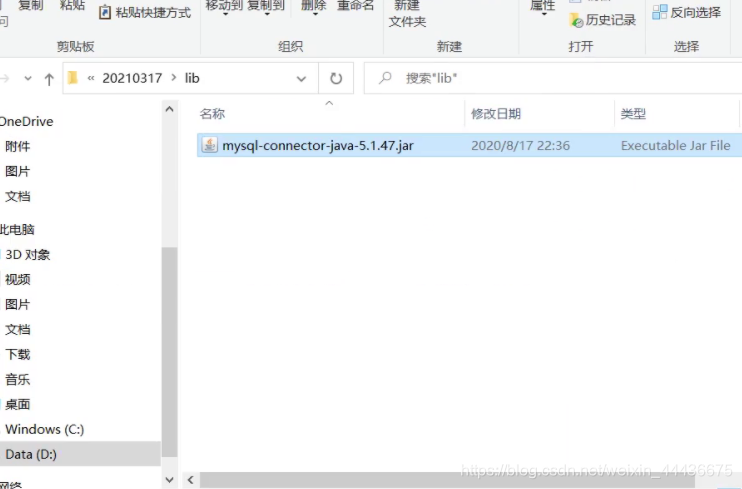Click the Delete dropdown arrow
Screen dimensions: 742x489
[315, 14]
